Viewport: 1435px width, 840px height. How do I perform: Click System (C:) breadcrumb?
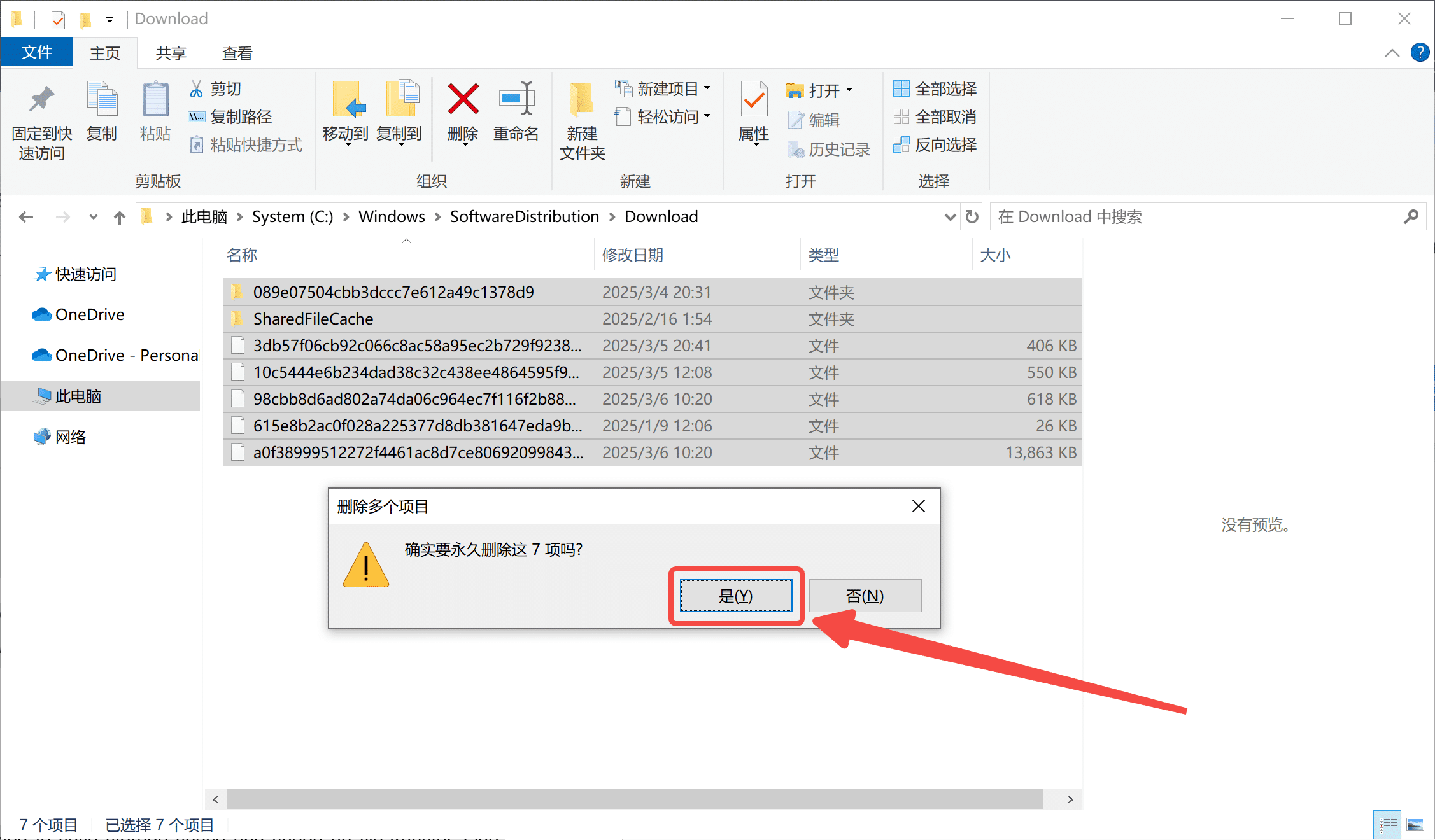(292, 217)
